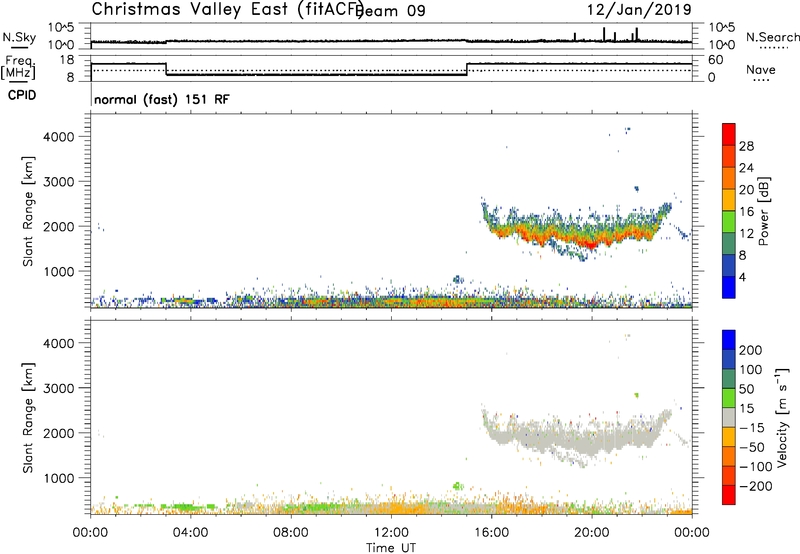Click the '4000' tick of the velocity panel

58,343
